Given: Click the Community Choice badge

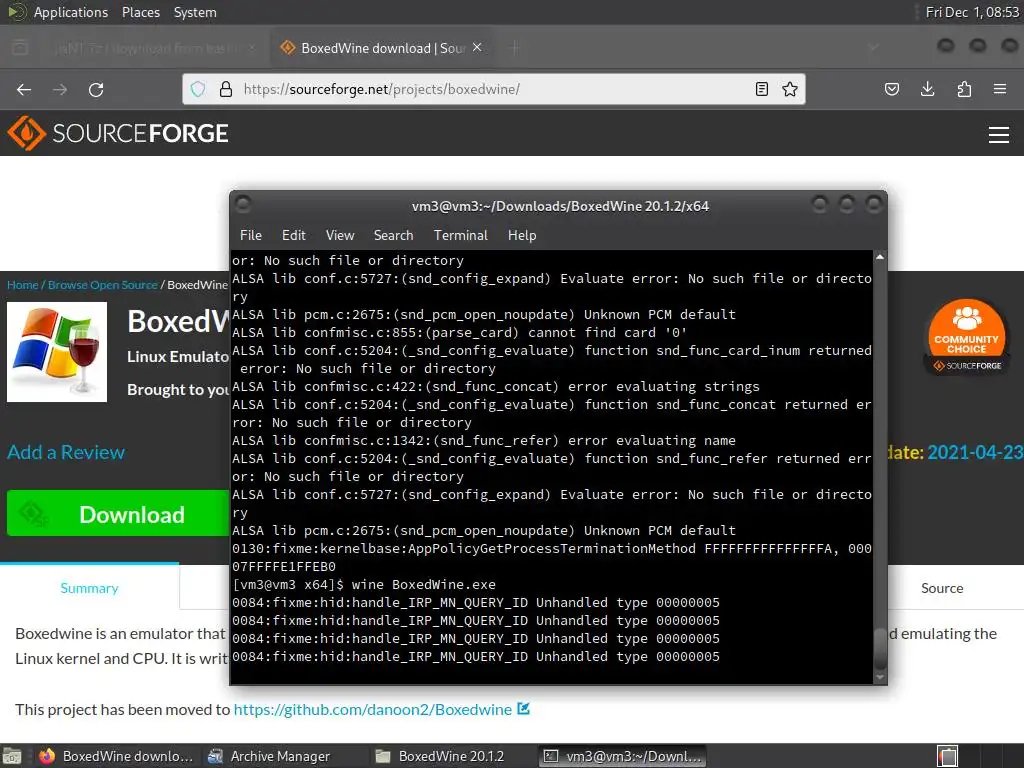Looking at the screenshot, I should [x=967, y=336].
